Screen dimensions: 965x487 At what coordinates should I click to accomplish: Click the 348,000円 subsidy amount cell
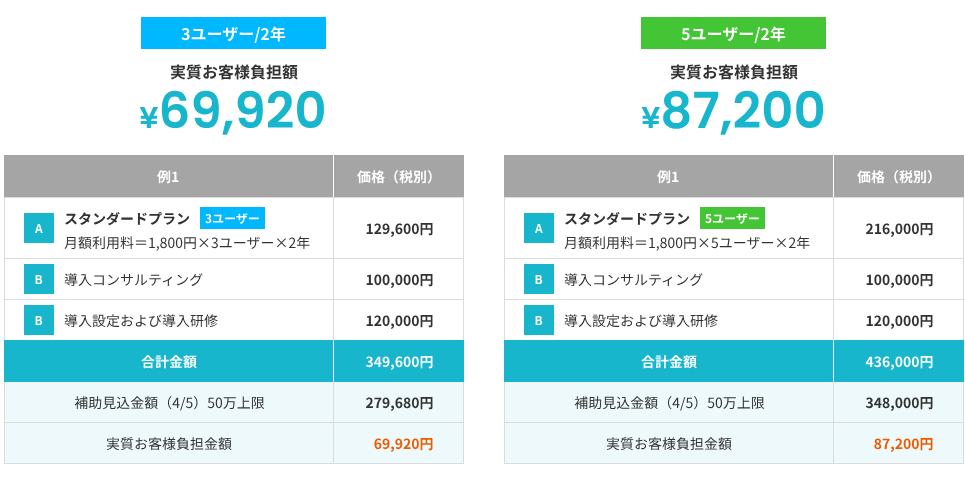click(x=899, y=403)
